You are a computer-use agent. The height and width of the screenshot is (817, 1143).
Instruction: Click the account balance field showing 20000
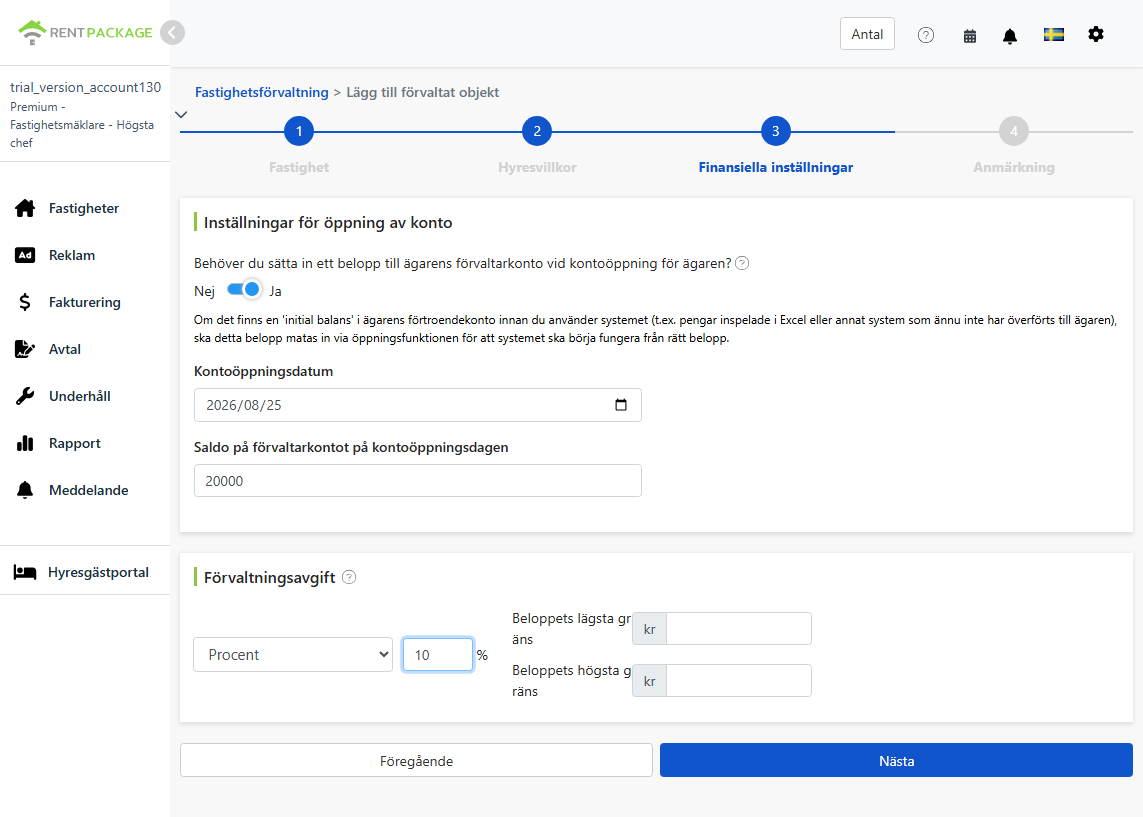point(418,481)
